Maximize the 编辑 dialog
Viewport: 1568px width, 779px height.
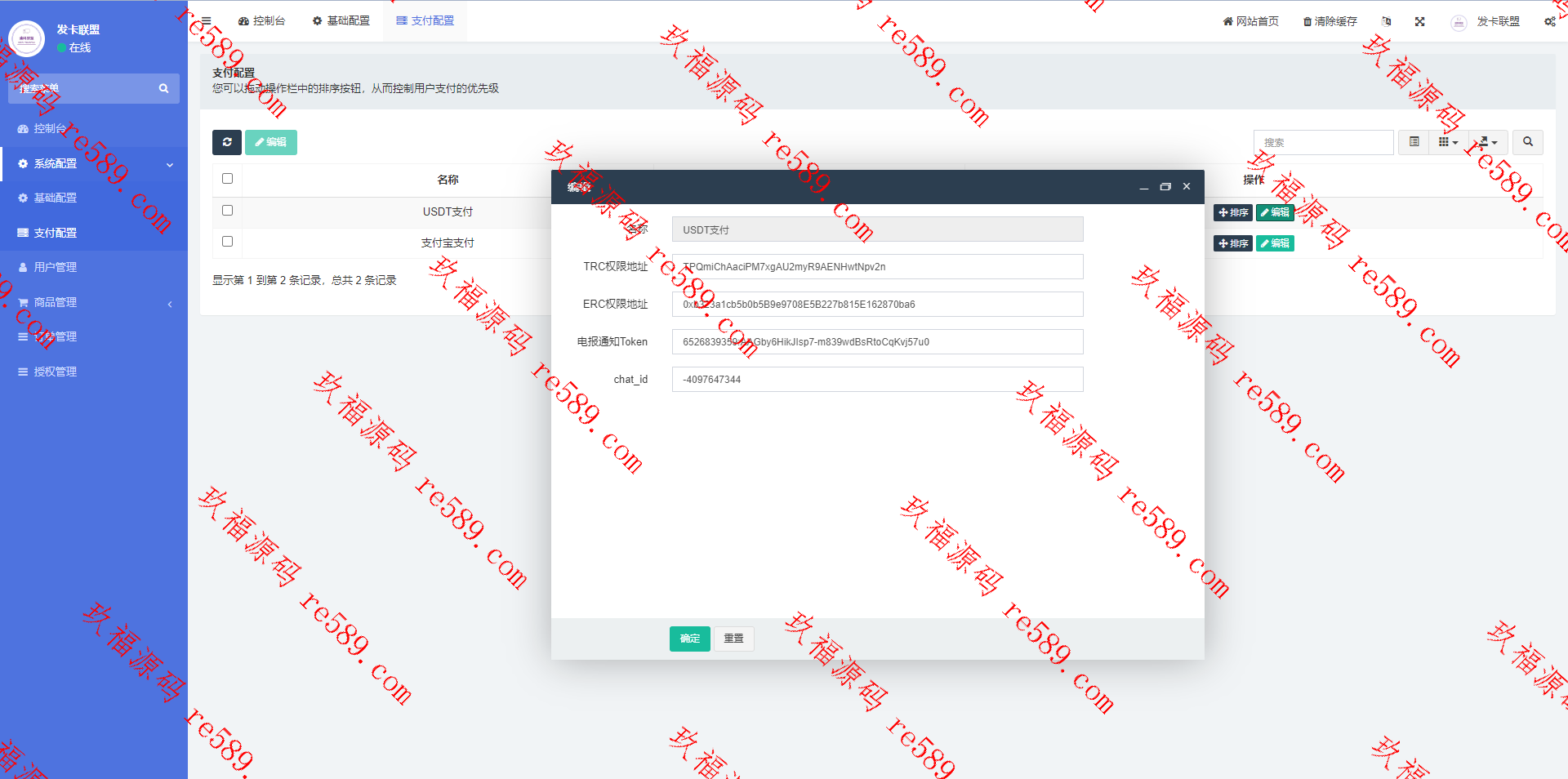(1165, 187)
